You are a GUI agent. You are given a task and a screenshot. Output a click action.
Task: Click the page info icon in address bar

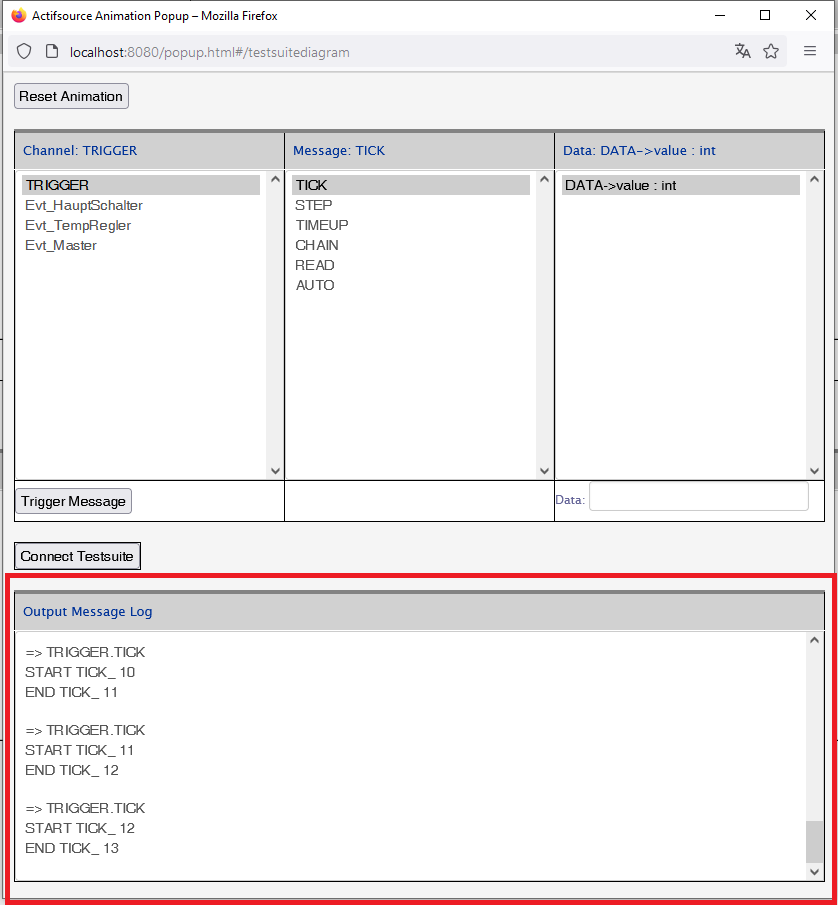[52, 52]
